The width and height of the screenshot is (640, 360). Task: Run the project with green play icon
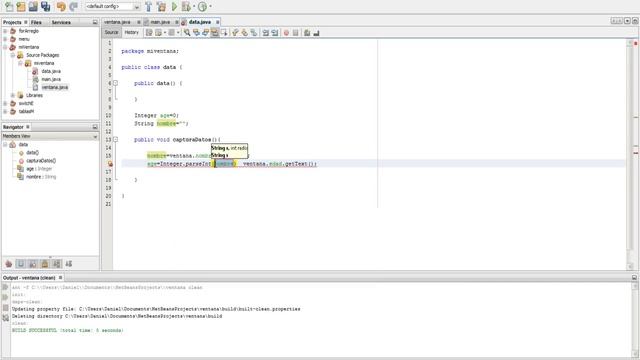coord(174,6)
